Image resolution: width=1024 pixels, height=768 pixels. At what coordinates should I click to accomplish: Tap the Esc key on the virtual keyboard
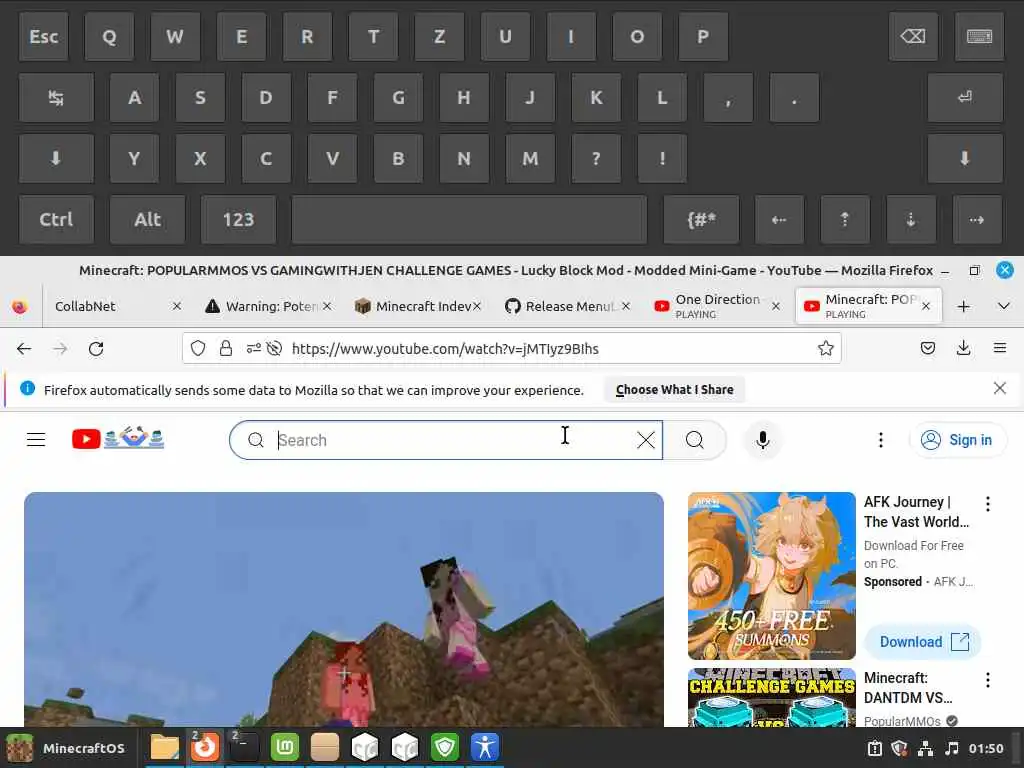(x=44, y=37)
